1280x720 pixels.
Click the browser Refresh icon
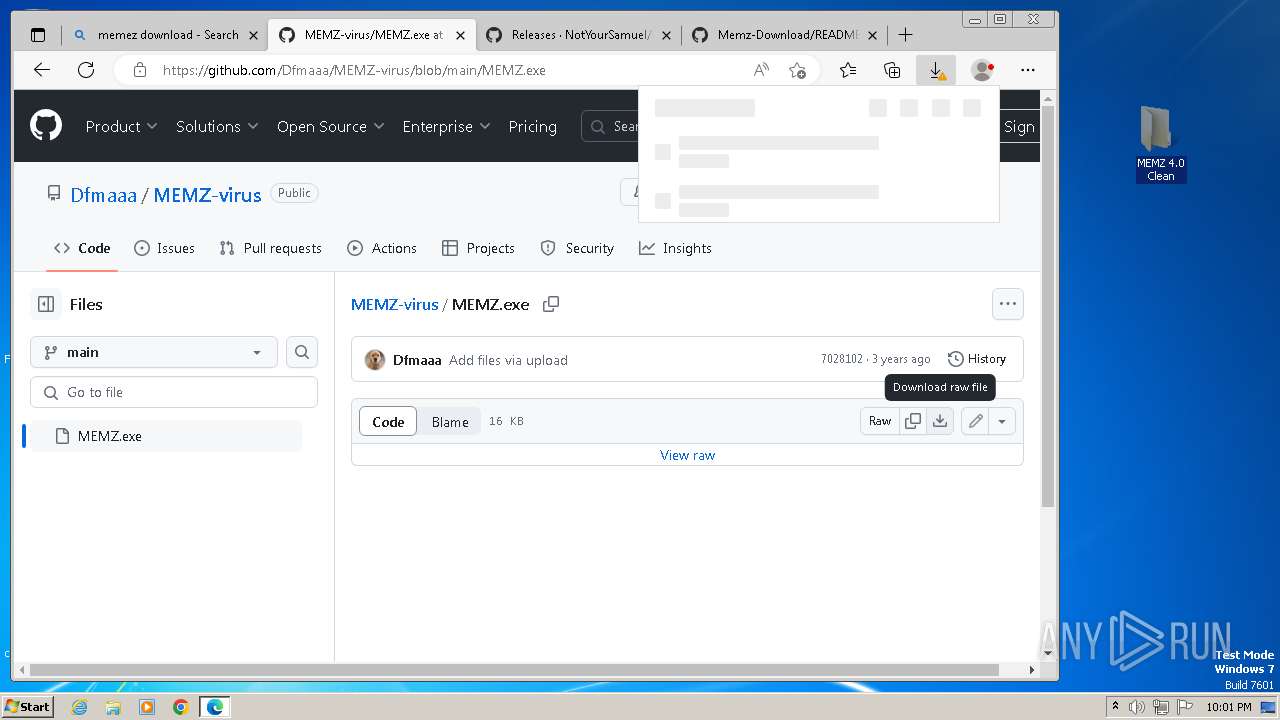point(86,70)
